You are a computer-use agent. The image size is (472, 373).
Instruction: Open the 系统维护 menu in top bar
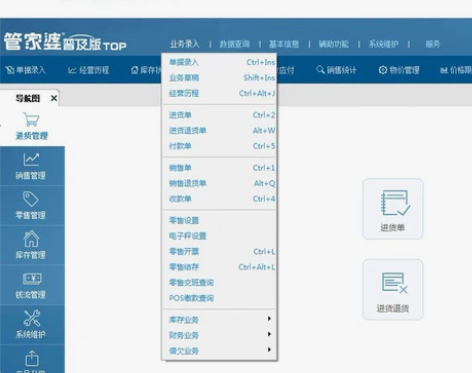coord(383,44)
